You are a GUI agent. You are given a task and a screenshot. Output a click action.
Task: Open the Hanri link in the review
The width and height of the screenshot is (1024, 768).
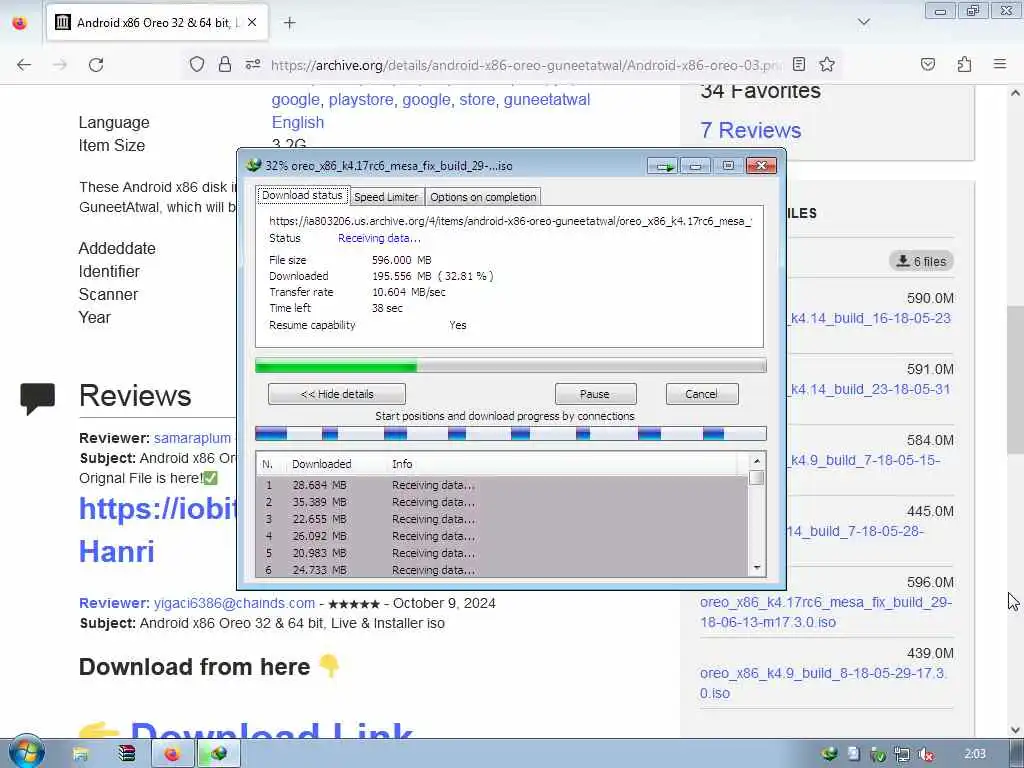(117, 551)
